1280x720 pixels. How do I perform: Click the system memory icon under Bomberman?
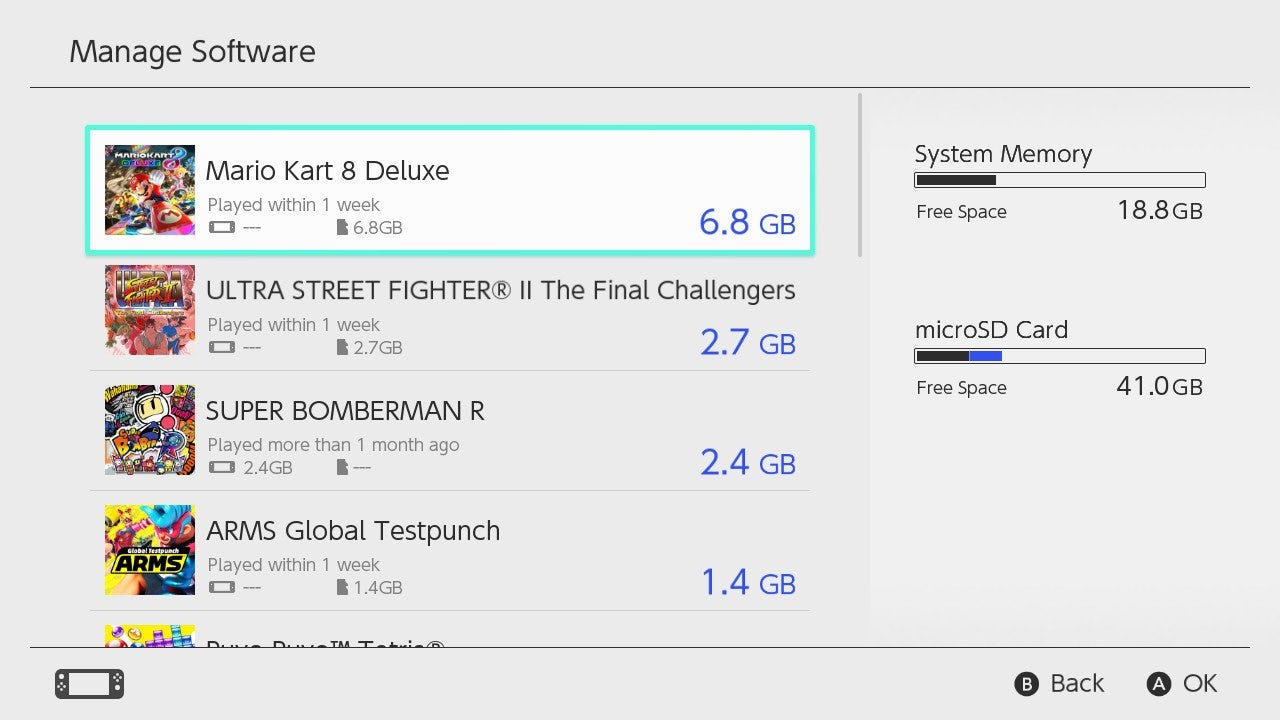pyautogui.click(x=221, y=468)
